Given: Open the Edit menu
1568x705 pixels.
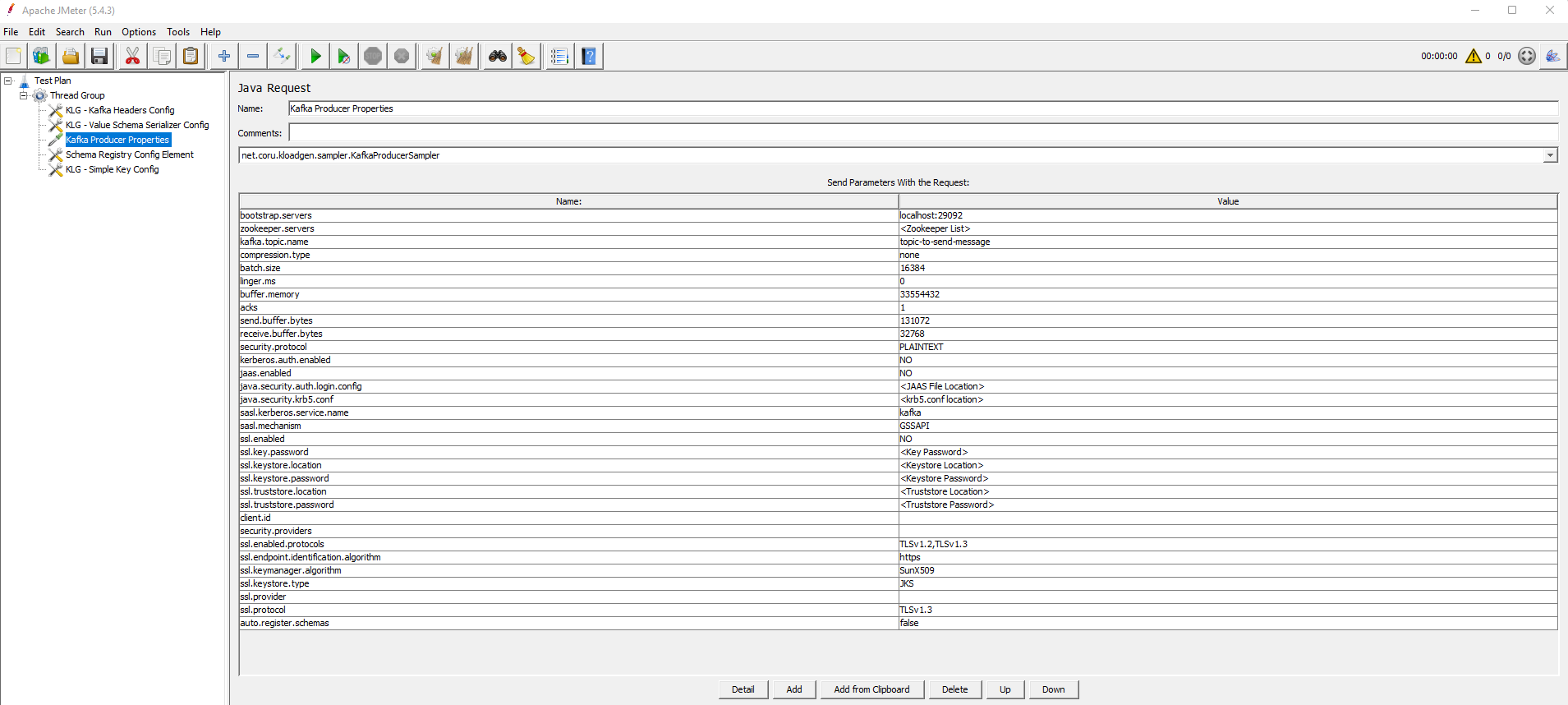Looking at the screenshot, I should 37,32.
